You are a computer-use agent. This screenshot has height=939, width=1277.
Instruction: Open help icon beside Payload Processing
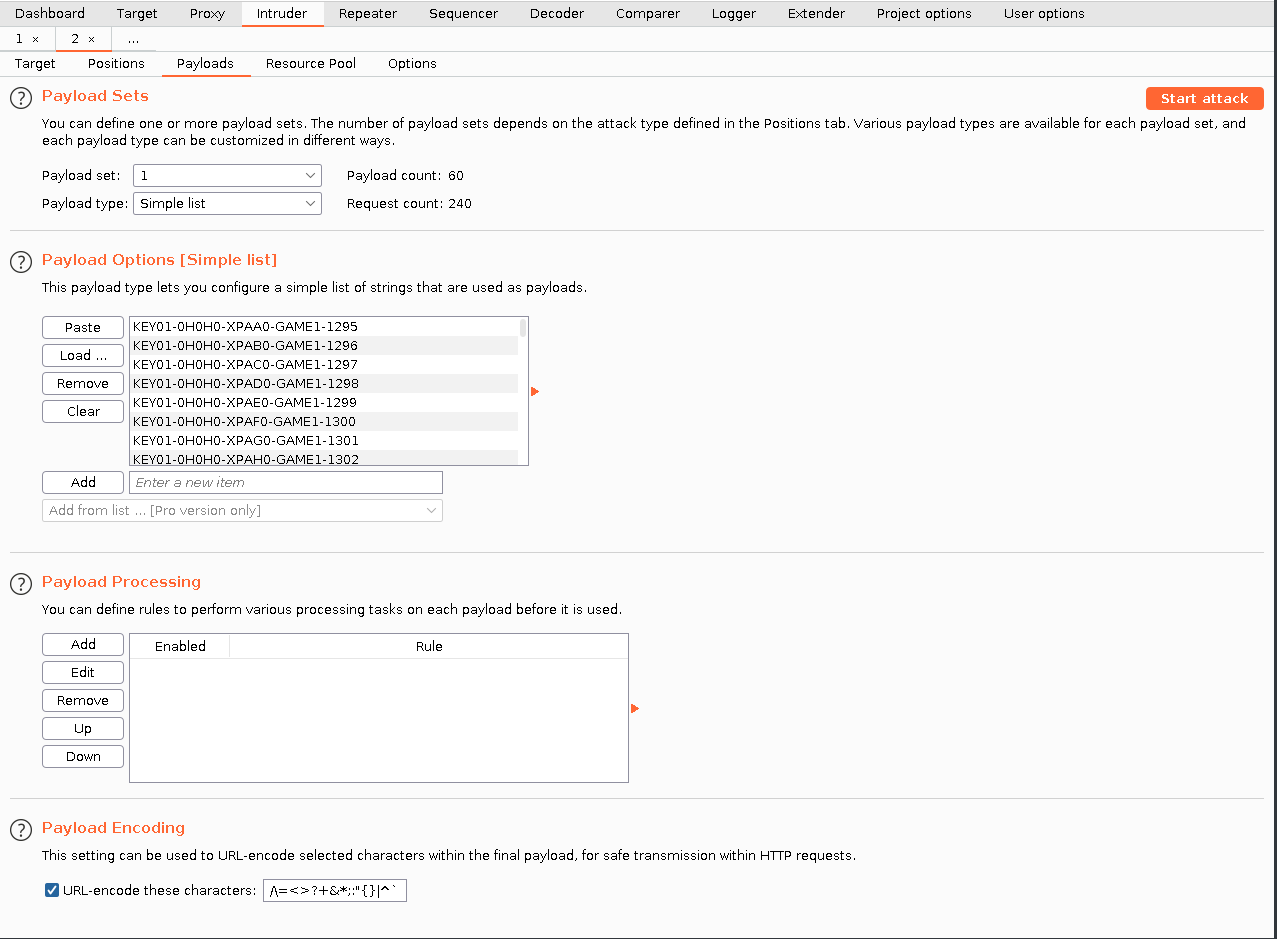[20, 584]
